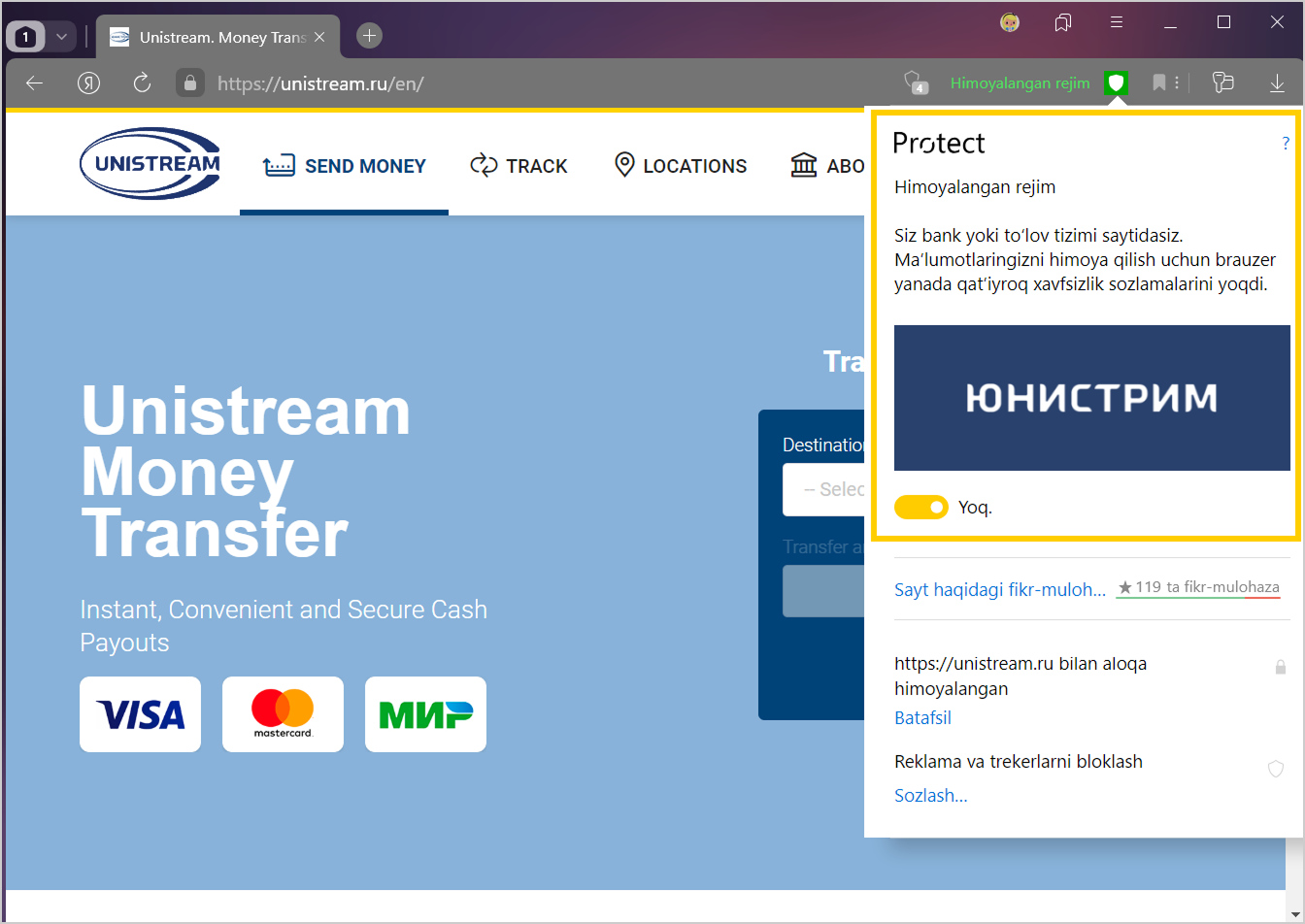
Task: Open the Destination country dropdown
Action: tap(823, 489)
